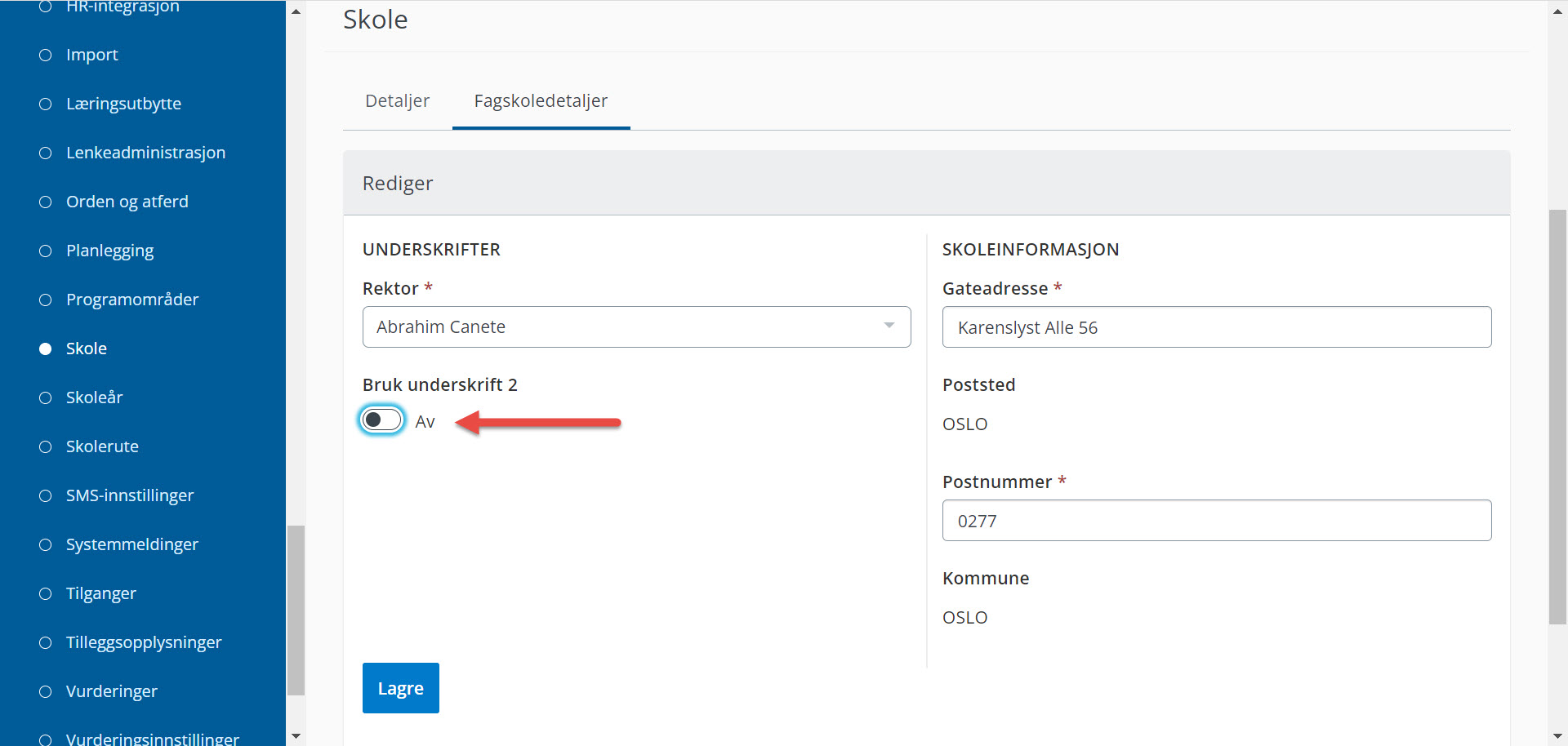Select Skole in the sidebar

pos(86,349)
